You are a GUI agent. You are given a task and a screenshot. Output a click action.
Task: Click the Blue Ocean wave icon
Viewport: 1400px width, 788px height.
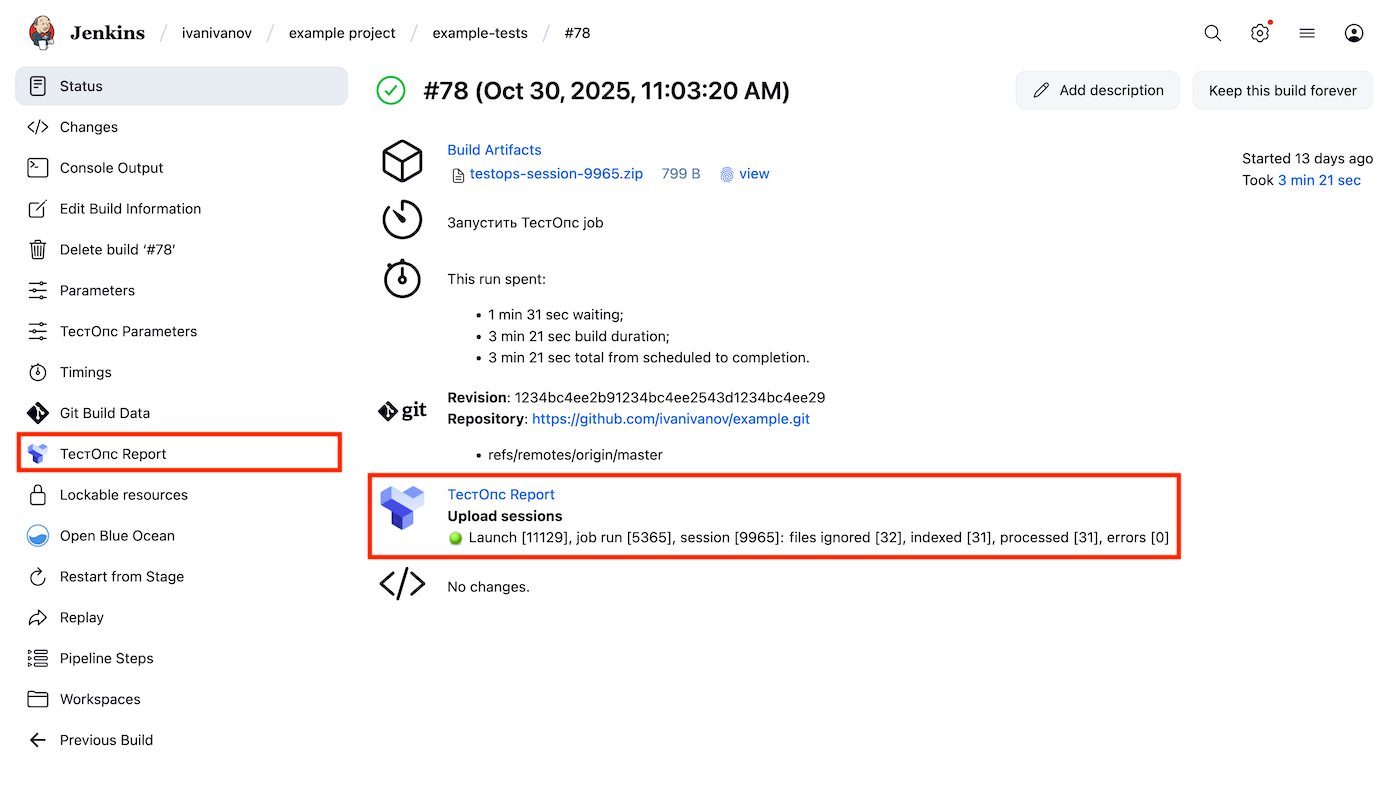38,536
